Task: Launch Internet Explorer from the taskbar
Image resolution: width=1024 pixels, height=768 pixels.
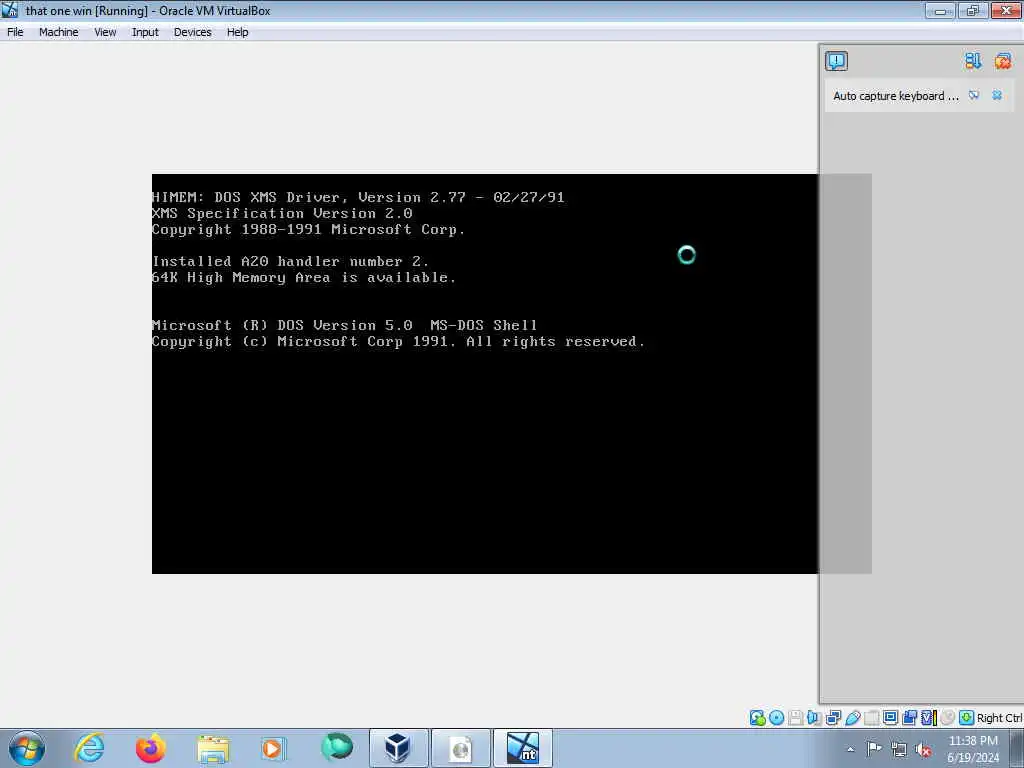Action: click(x=89, y=748)
